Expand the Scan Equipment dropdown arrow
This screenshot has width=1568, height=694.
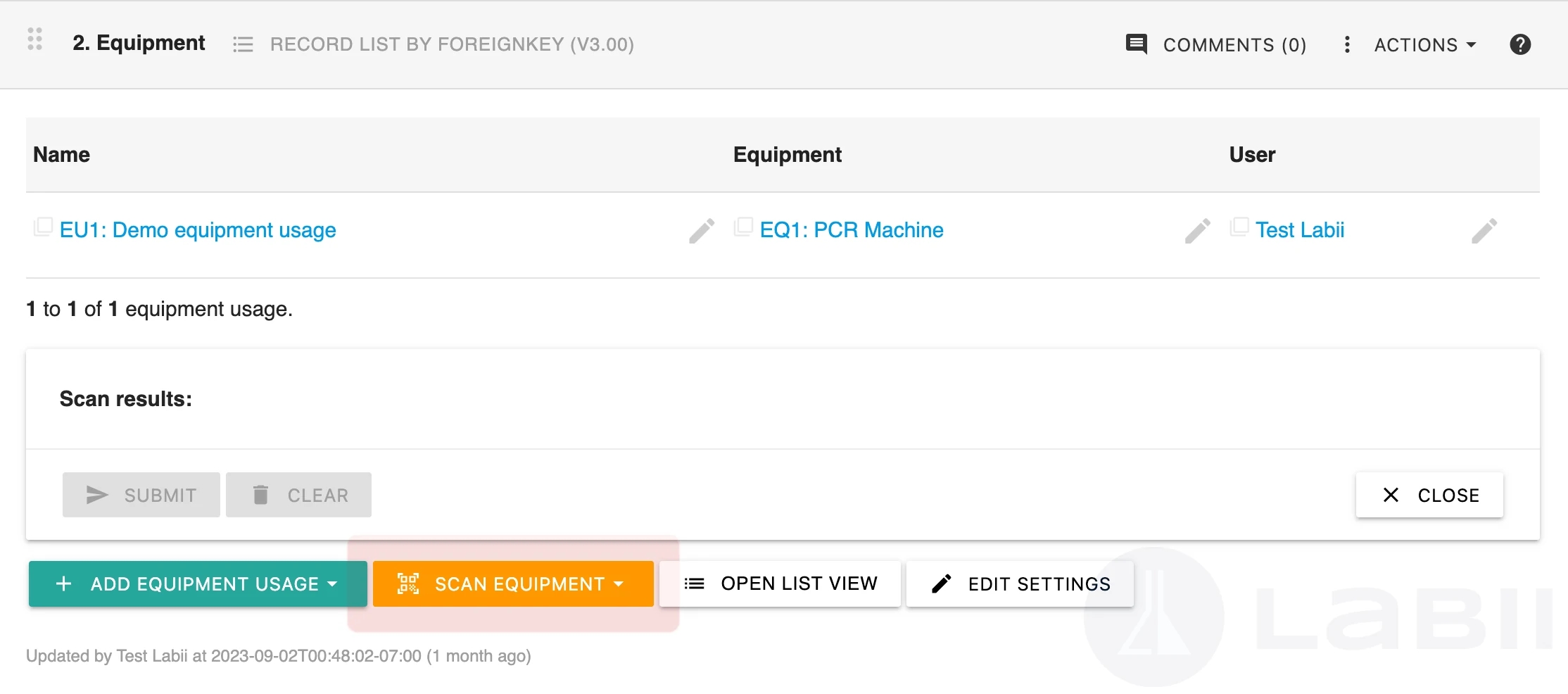[x=619, y=583]
